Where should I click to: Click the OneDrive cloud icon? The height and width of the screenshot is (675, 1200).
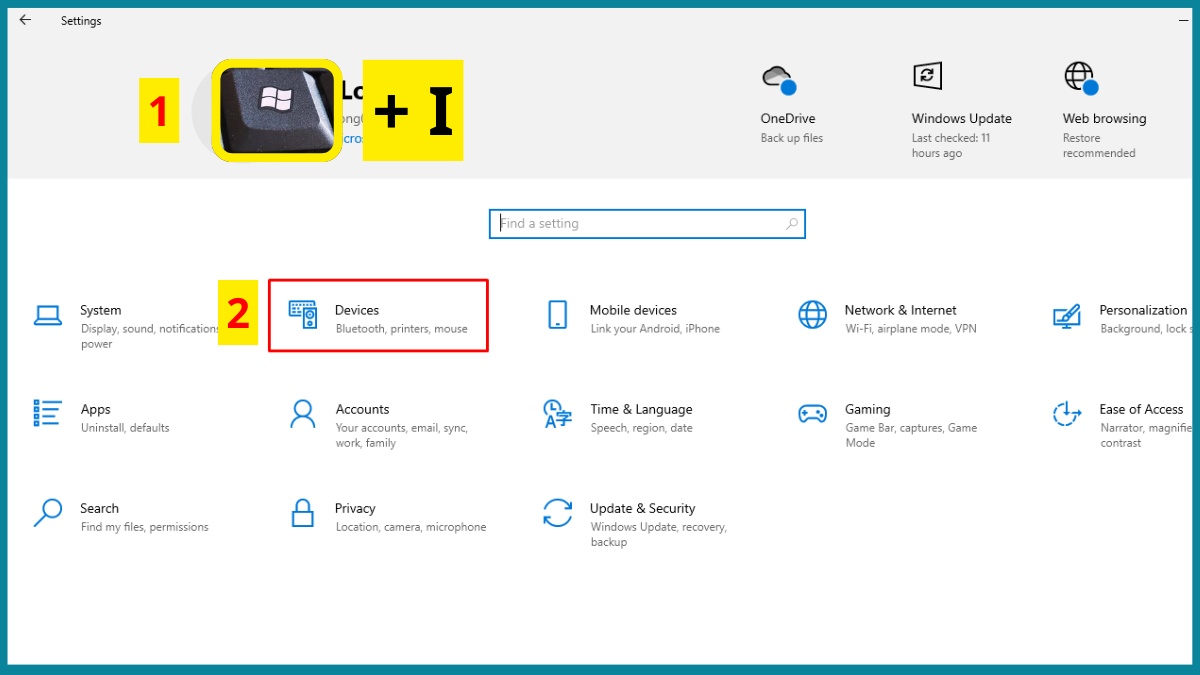coord(780,77)
